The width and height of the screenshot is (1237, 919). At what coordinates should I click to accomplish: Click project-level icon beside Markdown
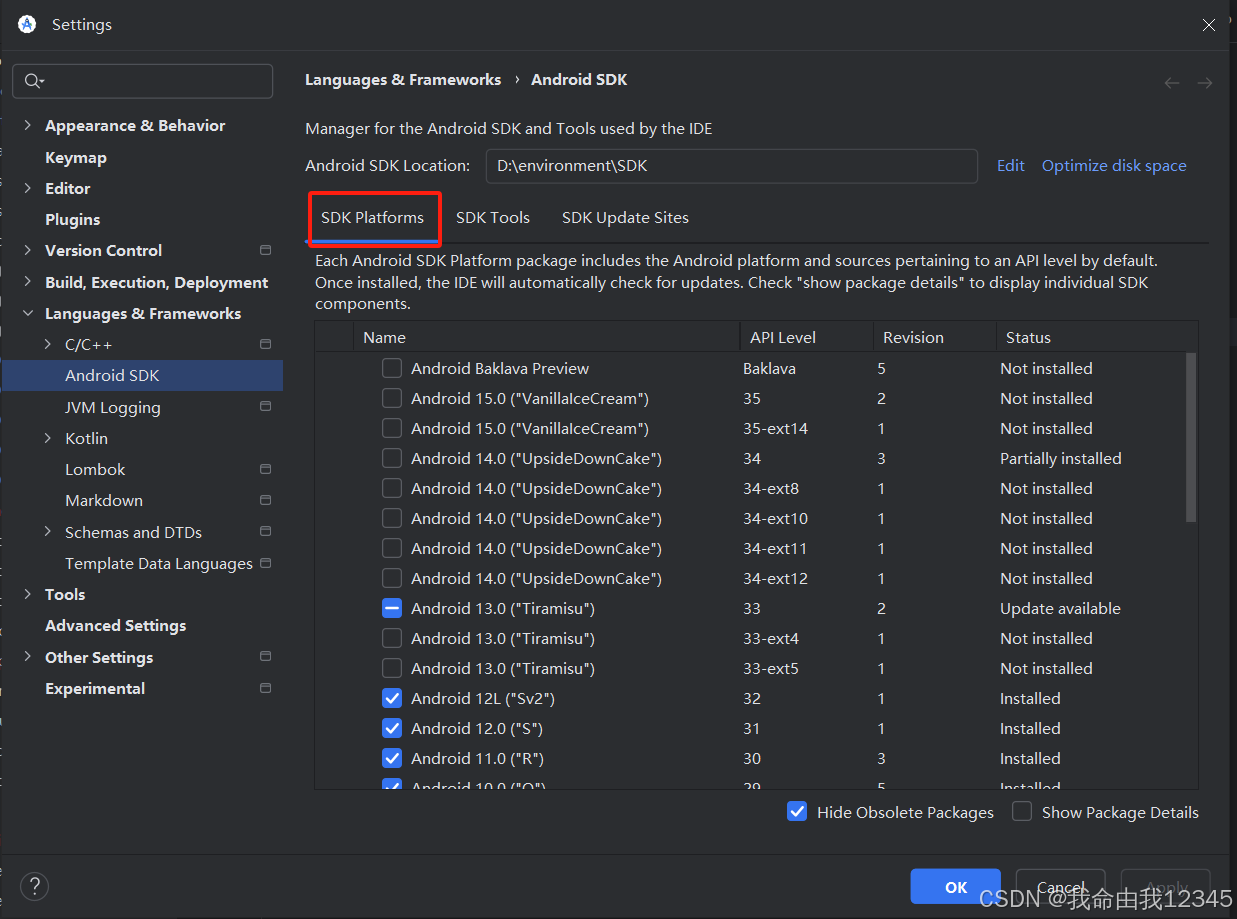point(265,500)
